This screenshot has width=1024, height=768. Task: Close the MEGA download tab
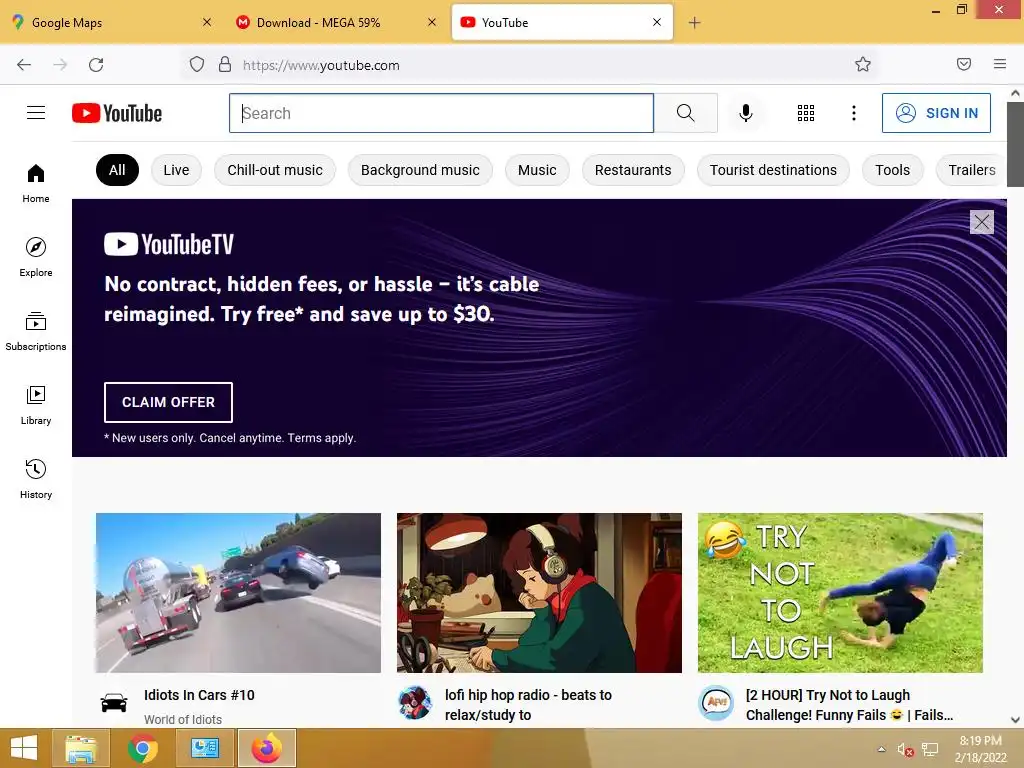(432, 22)
